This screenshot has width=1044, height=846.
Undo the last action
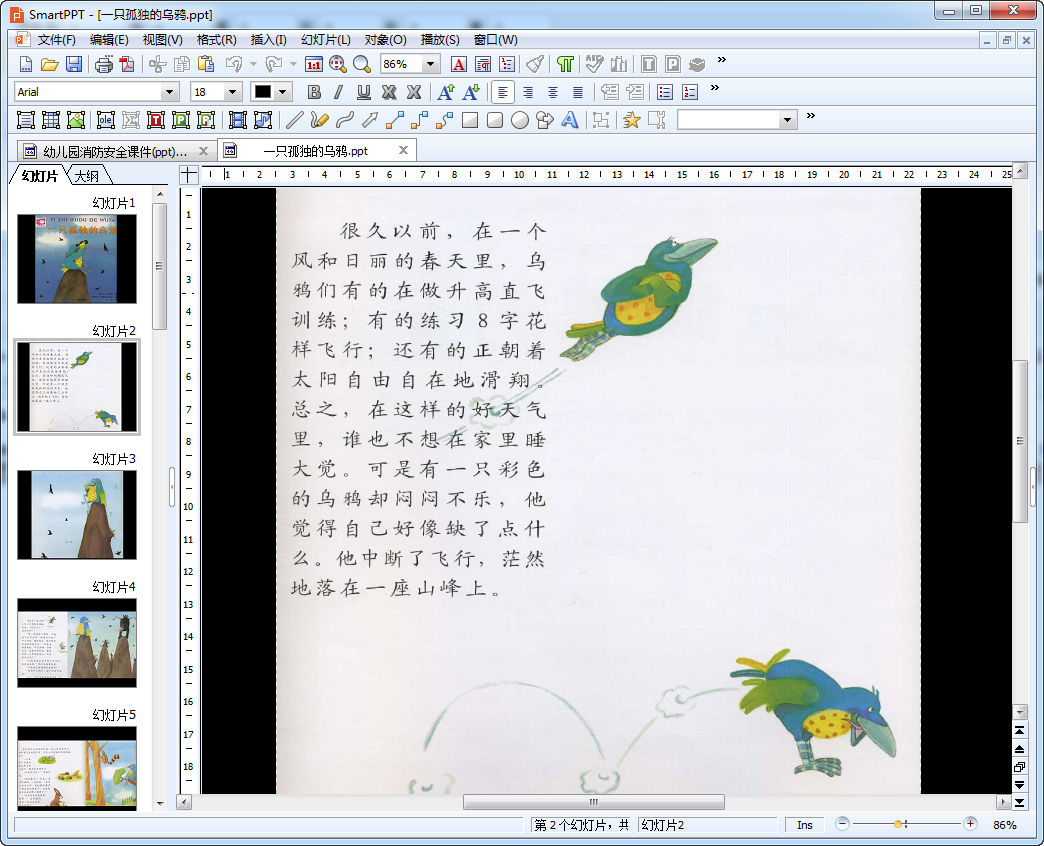[234, 64]
